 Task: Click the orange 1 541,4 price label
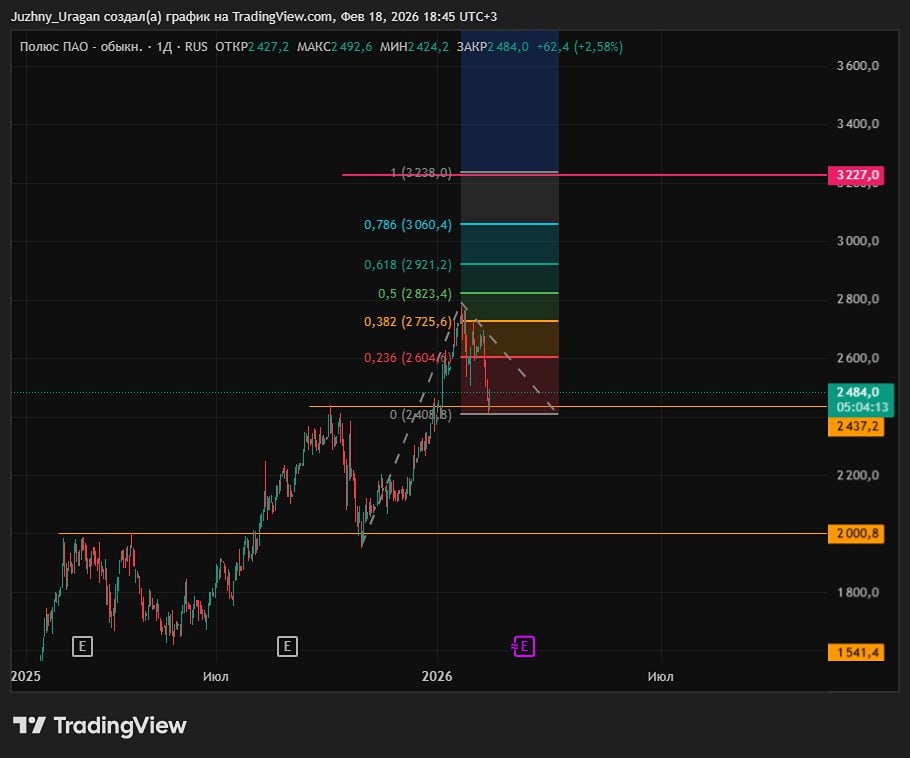[x=856, y=652]
